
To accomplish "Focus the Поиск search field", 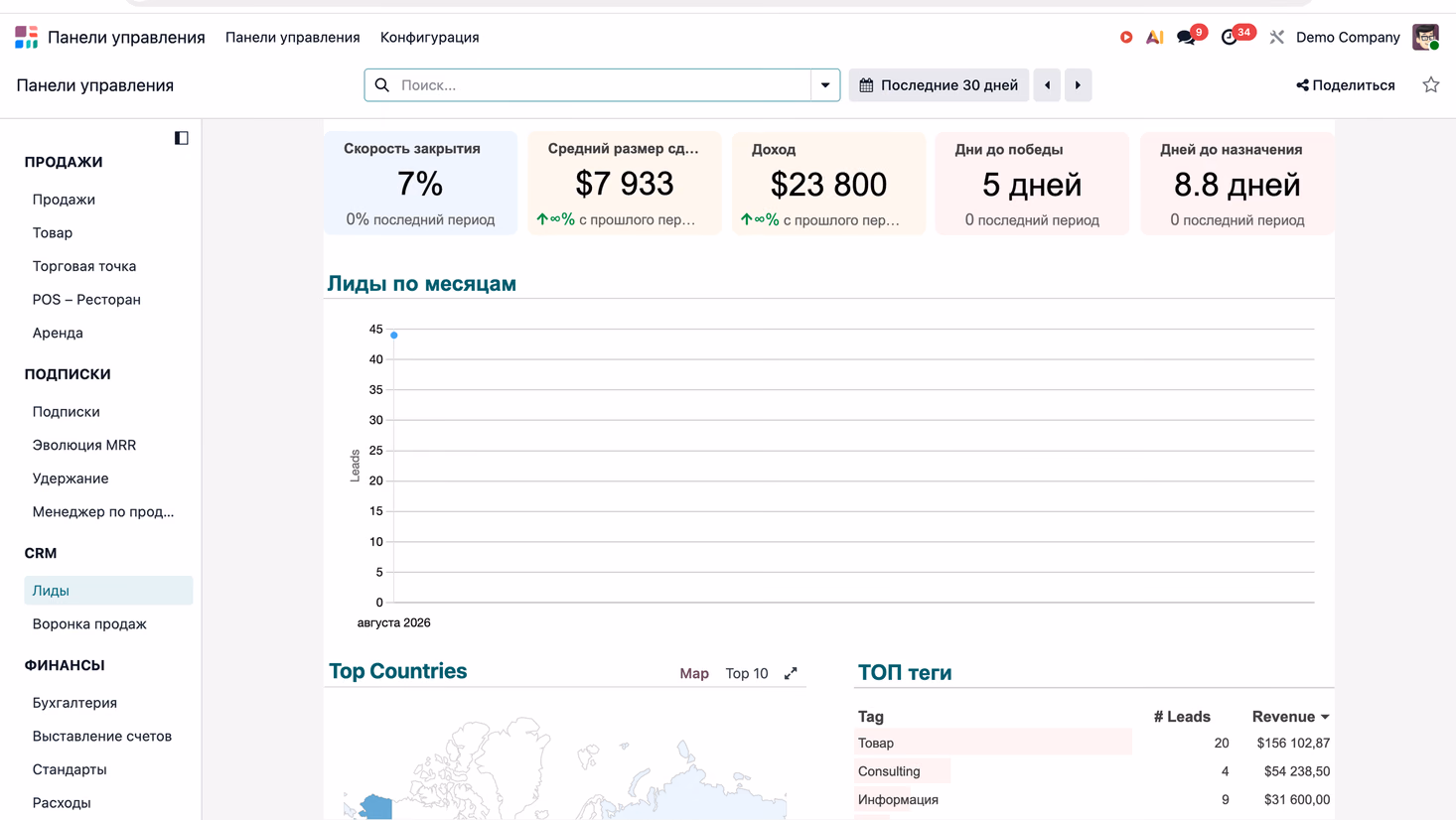I will (604, 85).
